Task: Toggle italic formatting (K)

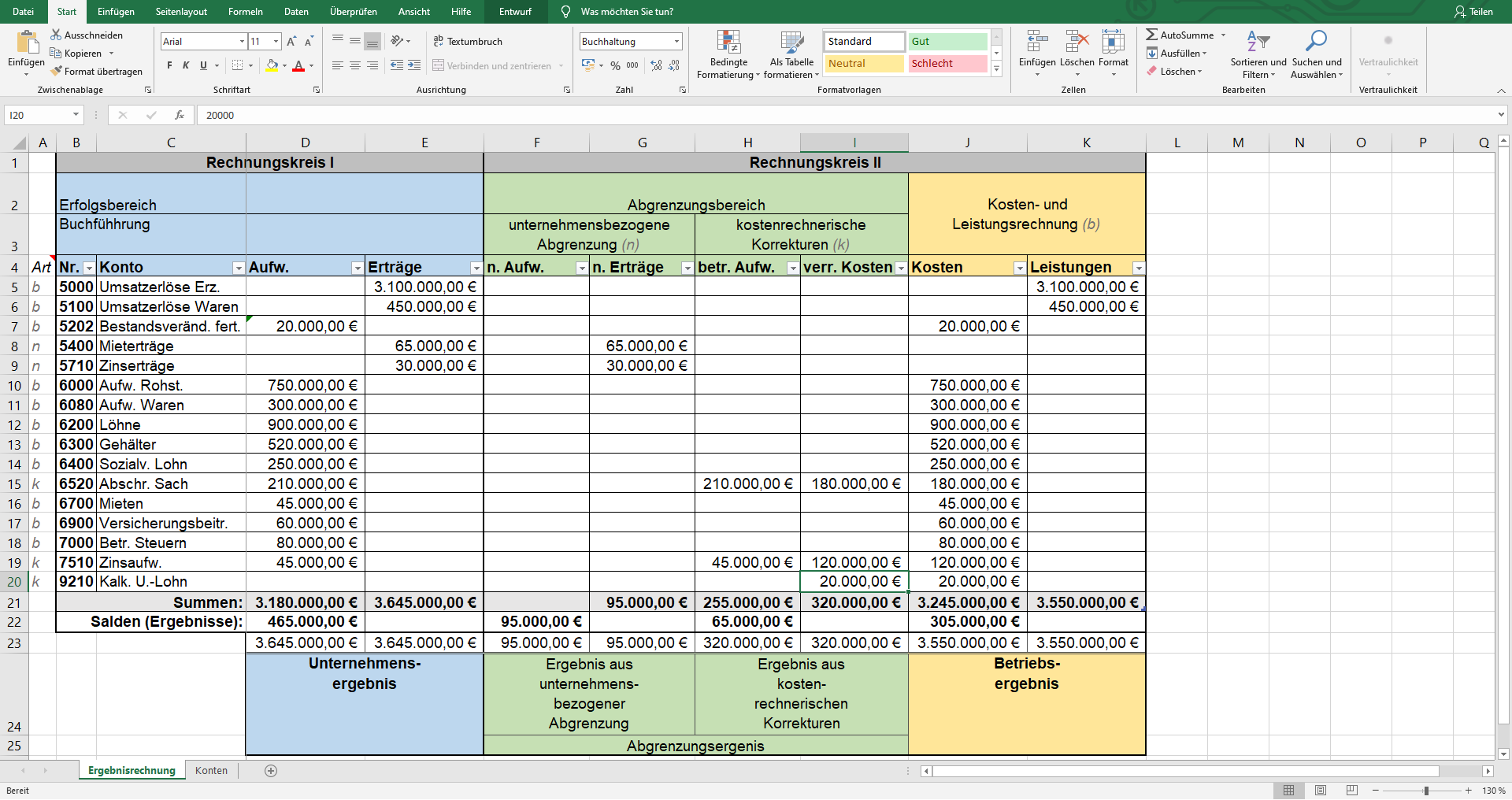Action: click(x=186, y=65)
